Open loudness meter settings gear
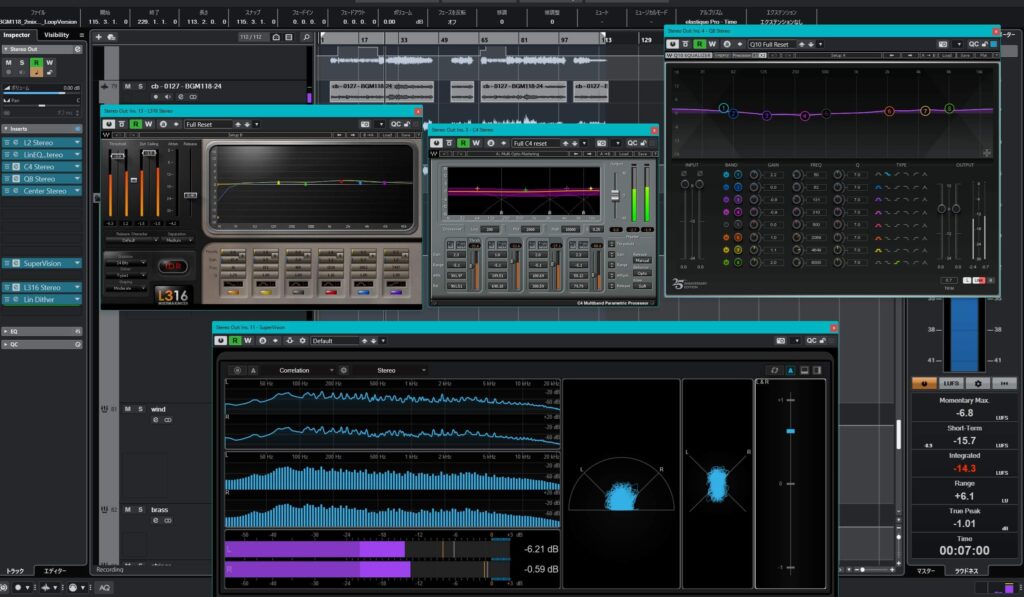The image size is (1024, 597). [x=977, y=383]
